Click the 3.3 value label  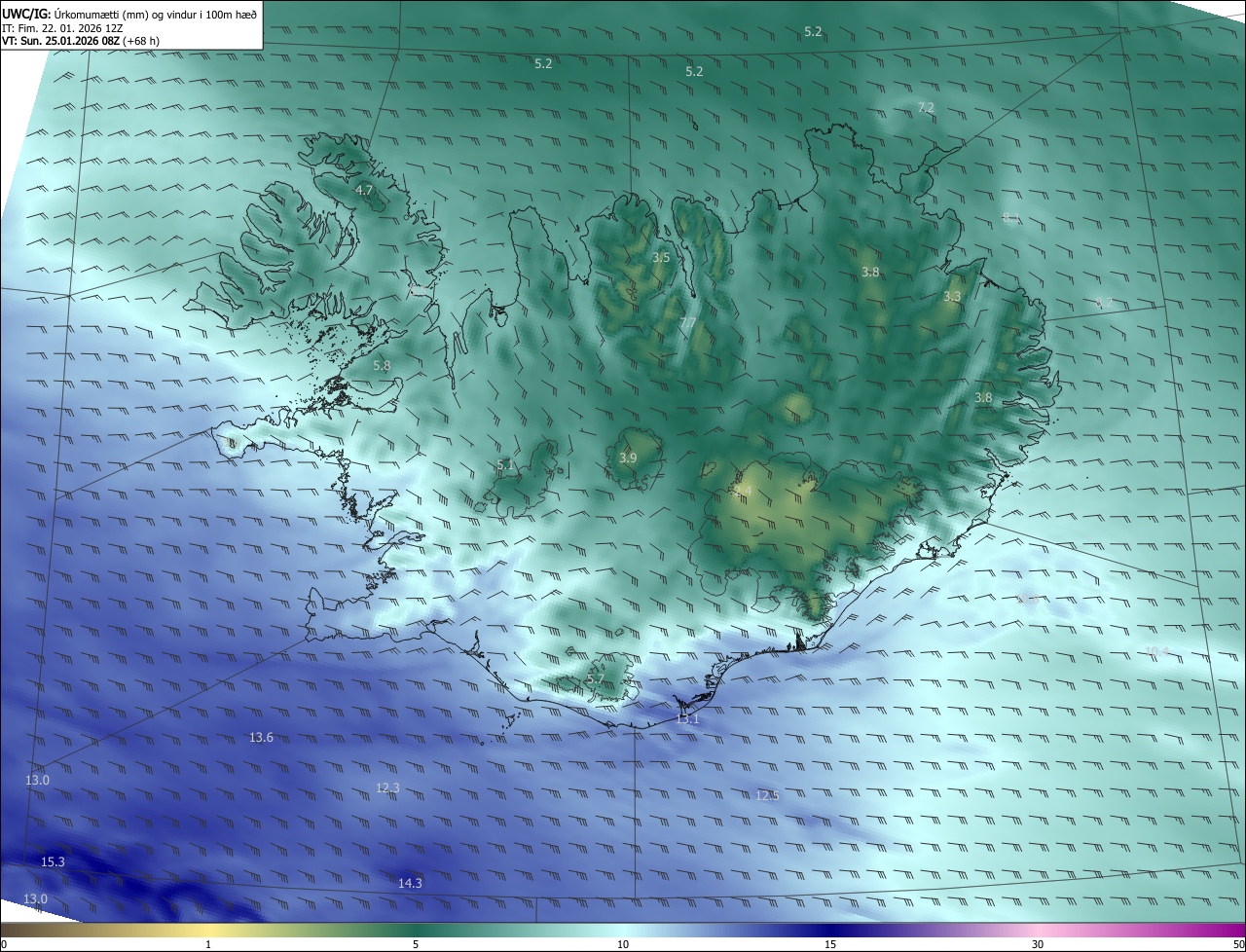pyautogui.click(x=952, y=296)
